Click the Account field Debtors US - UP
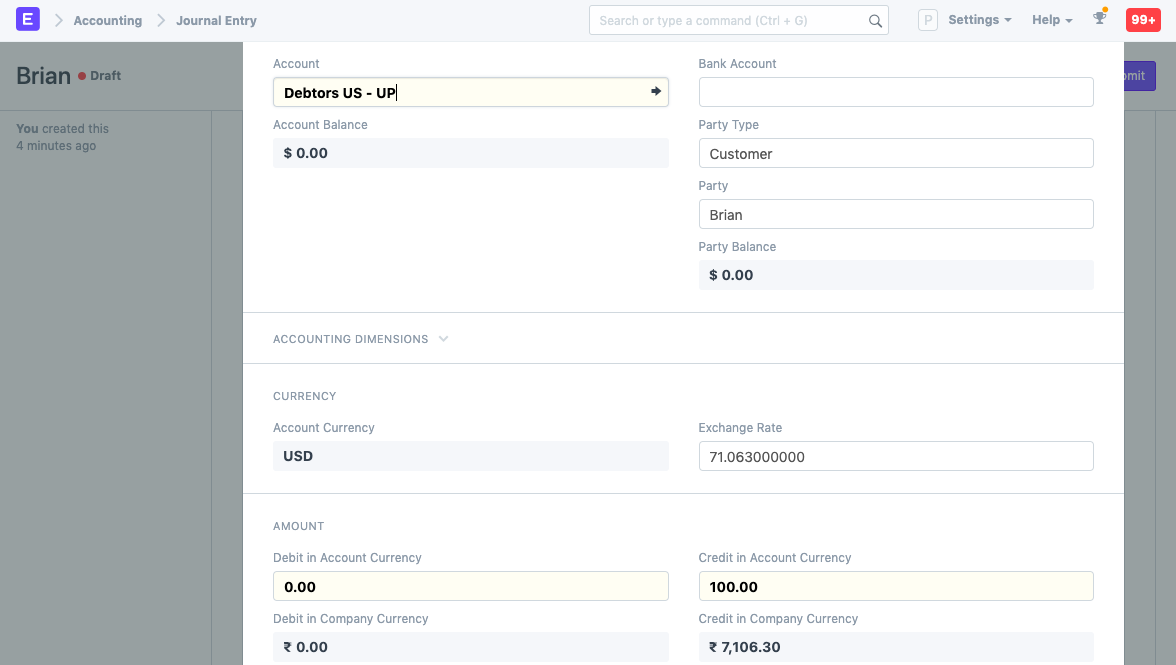The width and height of the screenshot is (1176, 665). (x=460, y=93)
